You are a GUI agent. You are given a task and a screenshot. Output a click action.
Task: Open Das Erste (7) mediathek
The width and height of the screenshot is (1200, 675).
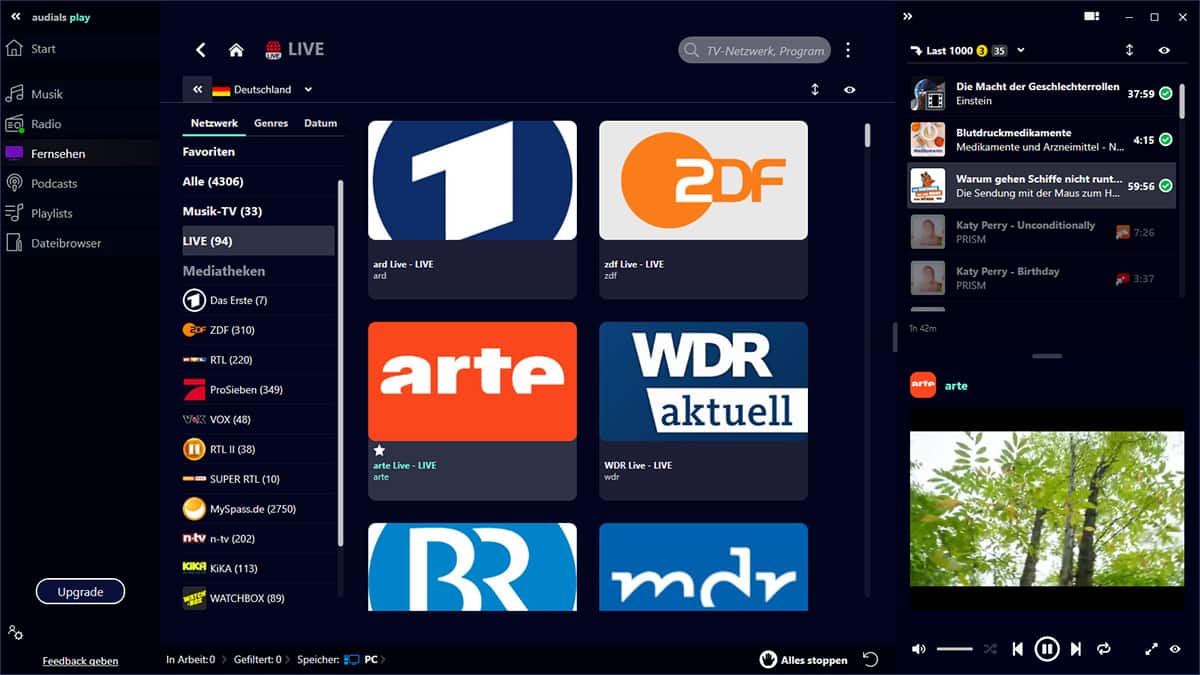258,300
